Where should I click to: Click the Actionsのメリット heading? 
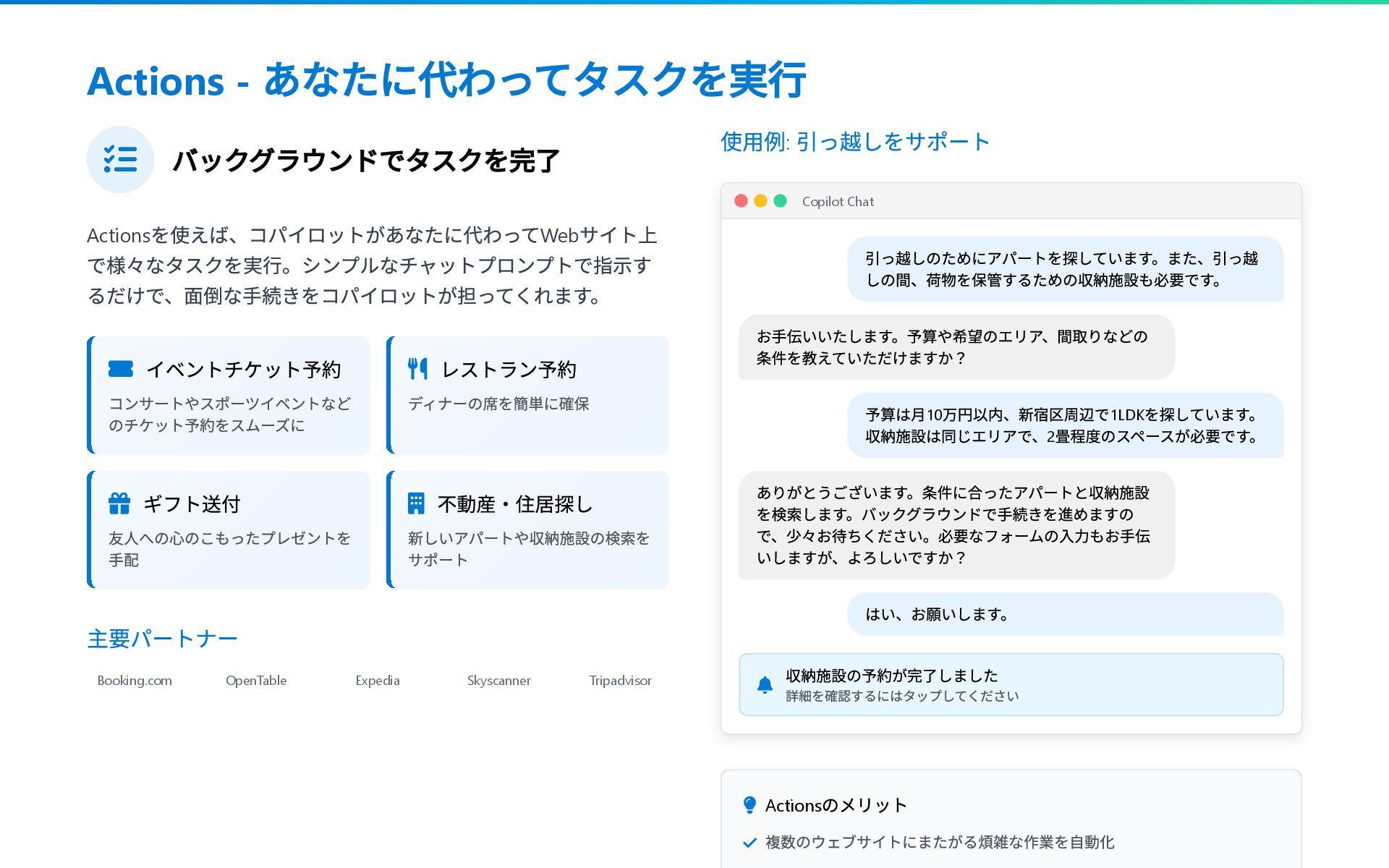pos(836,805)
